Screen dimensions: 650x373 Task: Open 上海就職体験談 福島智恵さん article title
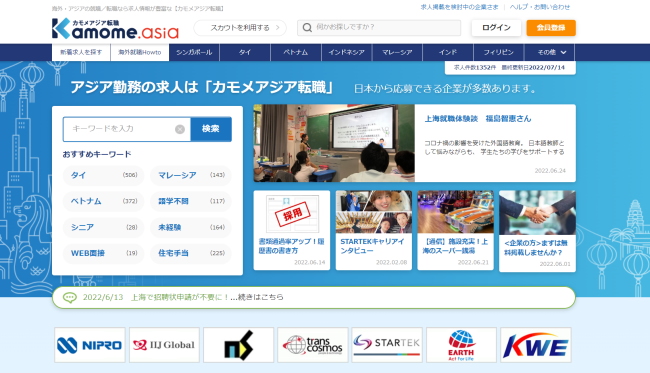[478, 119]
